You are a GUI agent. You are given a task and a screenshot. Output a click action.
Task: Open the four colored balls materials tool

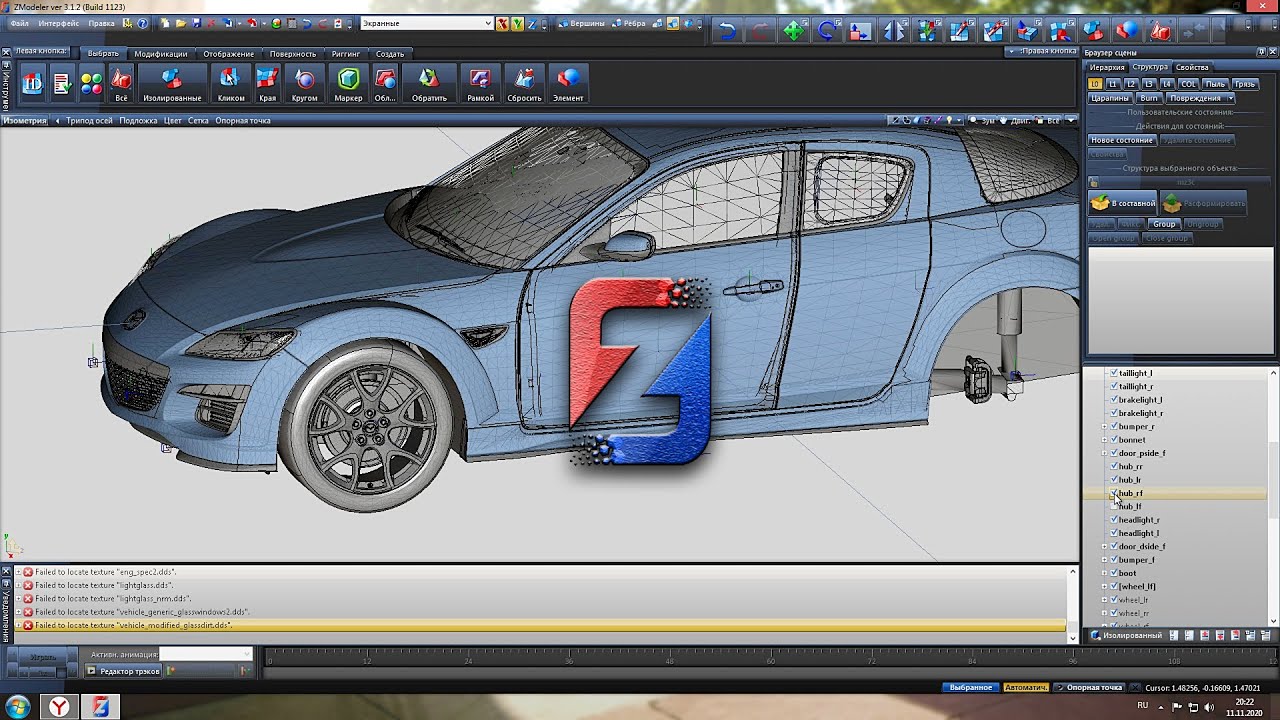(91, 84)
